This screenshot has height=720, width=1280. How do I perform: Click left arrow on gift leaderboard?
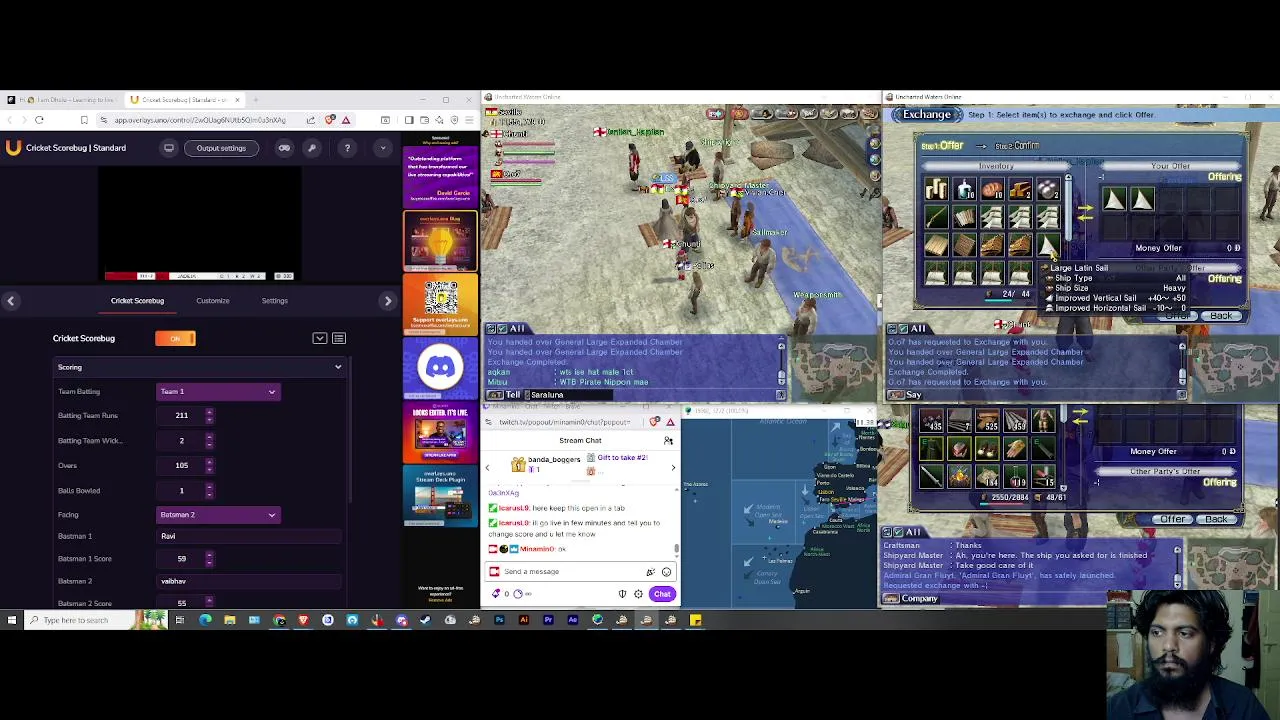(x=487, y=467)
